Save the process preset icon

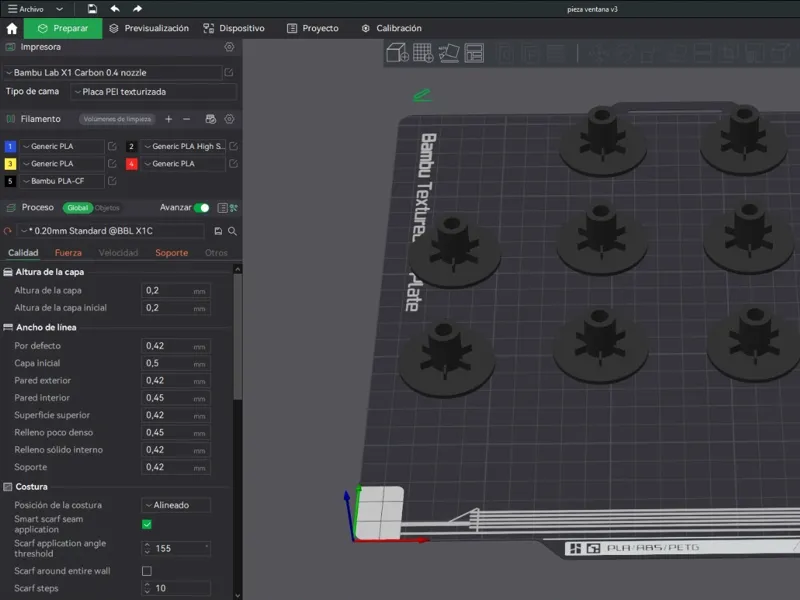click(218, 231)
